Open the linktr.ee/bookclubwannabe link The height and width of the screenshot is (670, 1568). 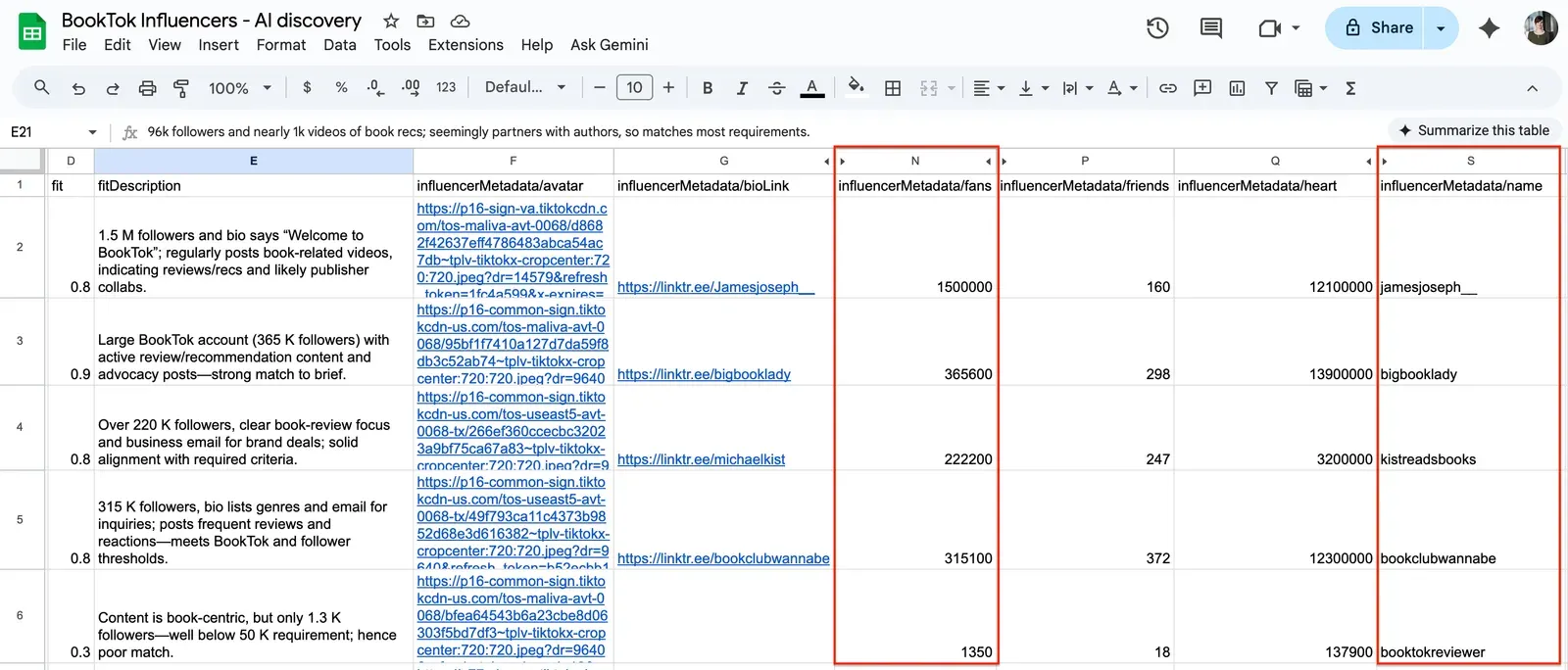[x=723, y=558]
